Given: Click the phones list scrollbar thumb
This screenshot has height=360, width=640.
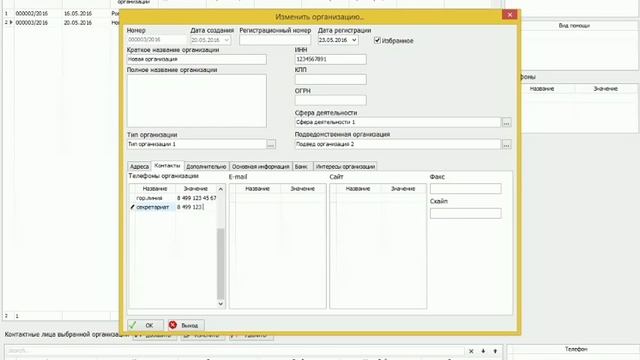Looking at the screenshot, I should coord(220,264).
